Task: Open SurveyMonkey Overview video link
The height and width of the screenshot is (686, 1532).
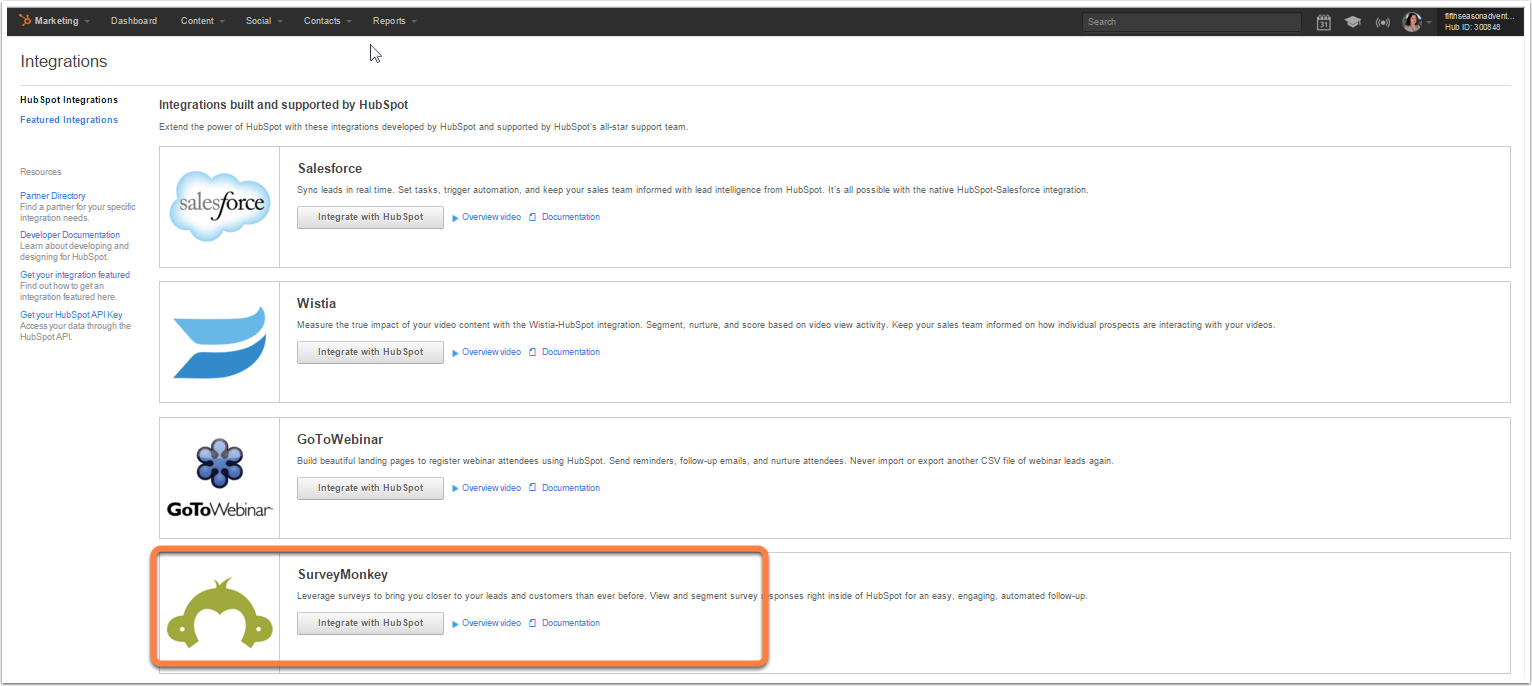Action: [x=491, y=623]
